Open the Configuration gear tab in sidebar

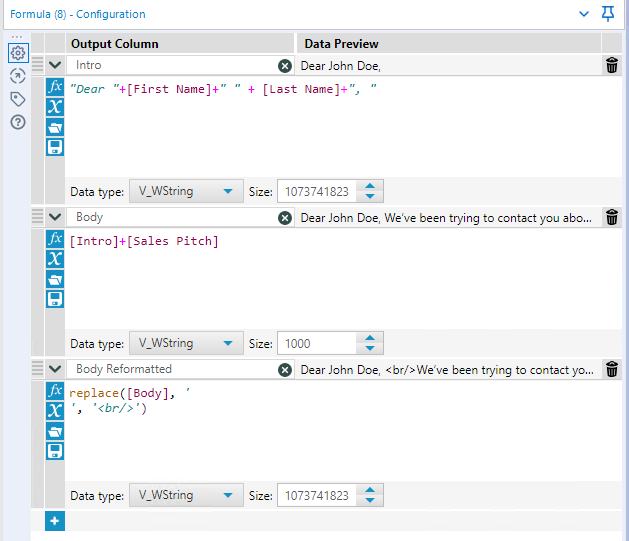click(x=18, y=53)
